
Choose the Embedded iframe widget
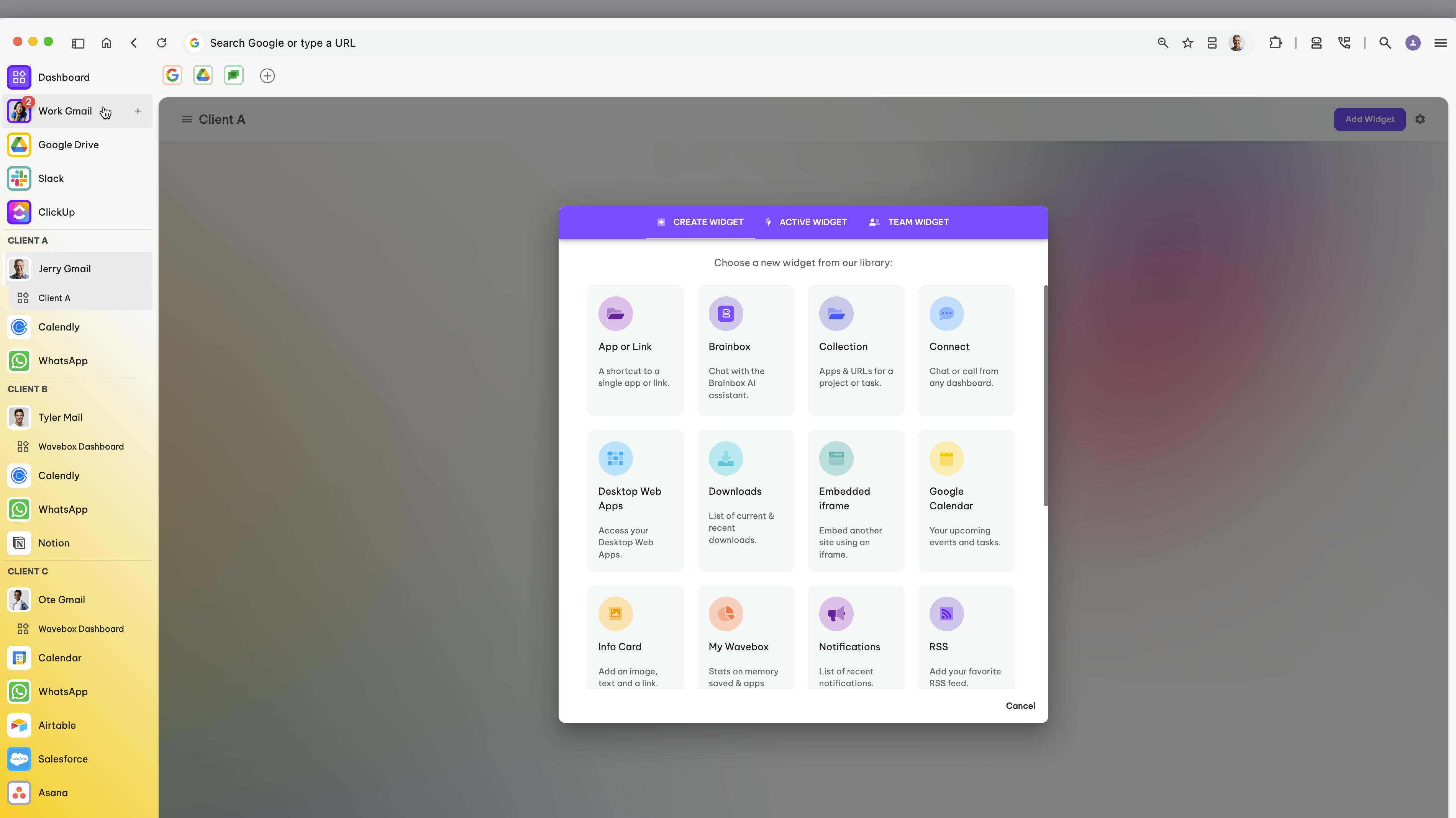coord(856,501)
